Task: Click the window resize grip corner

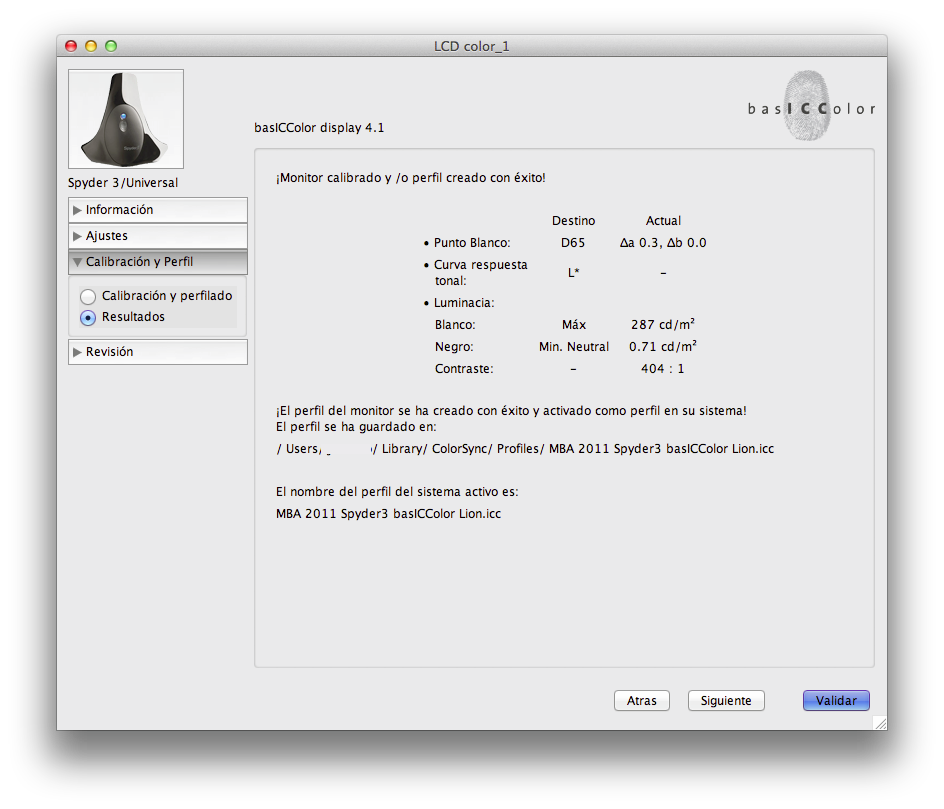Action: (880, 723)
